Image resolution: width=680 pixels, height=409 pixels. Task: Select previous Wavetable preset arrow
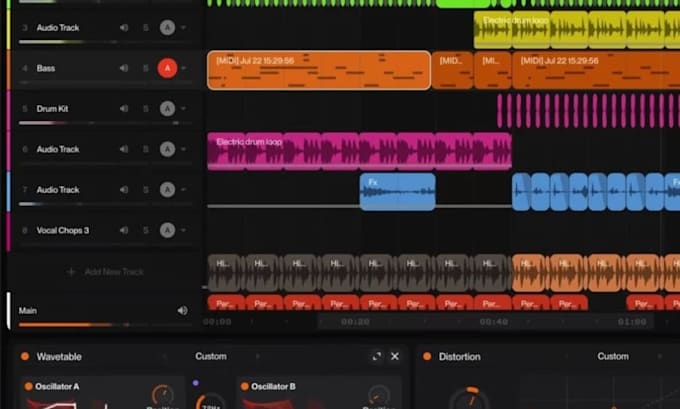(x=164, y=356)
